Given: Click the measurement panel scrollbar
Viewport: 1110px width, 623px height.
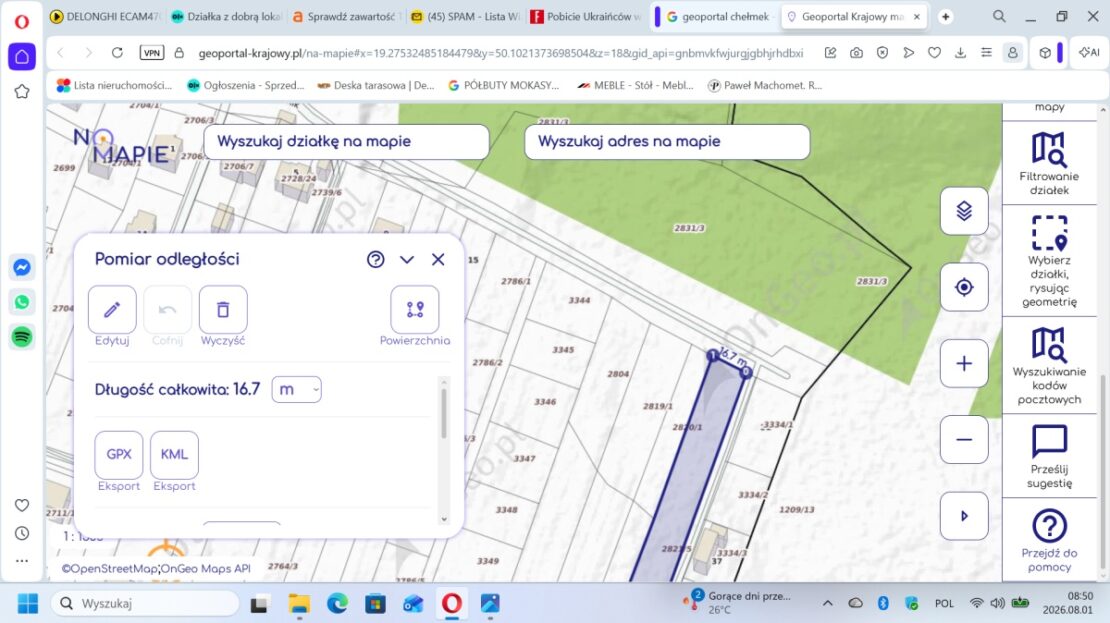Looking at the screenshot, I should [x=444, y=413].
